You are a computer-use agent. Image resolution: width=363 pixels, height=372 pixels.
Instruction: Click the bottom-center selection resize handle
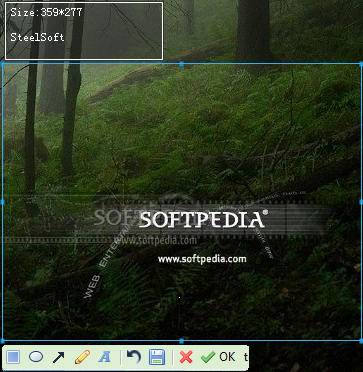[181, 341]
